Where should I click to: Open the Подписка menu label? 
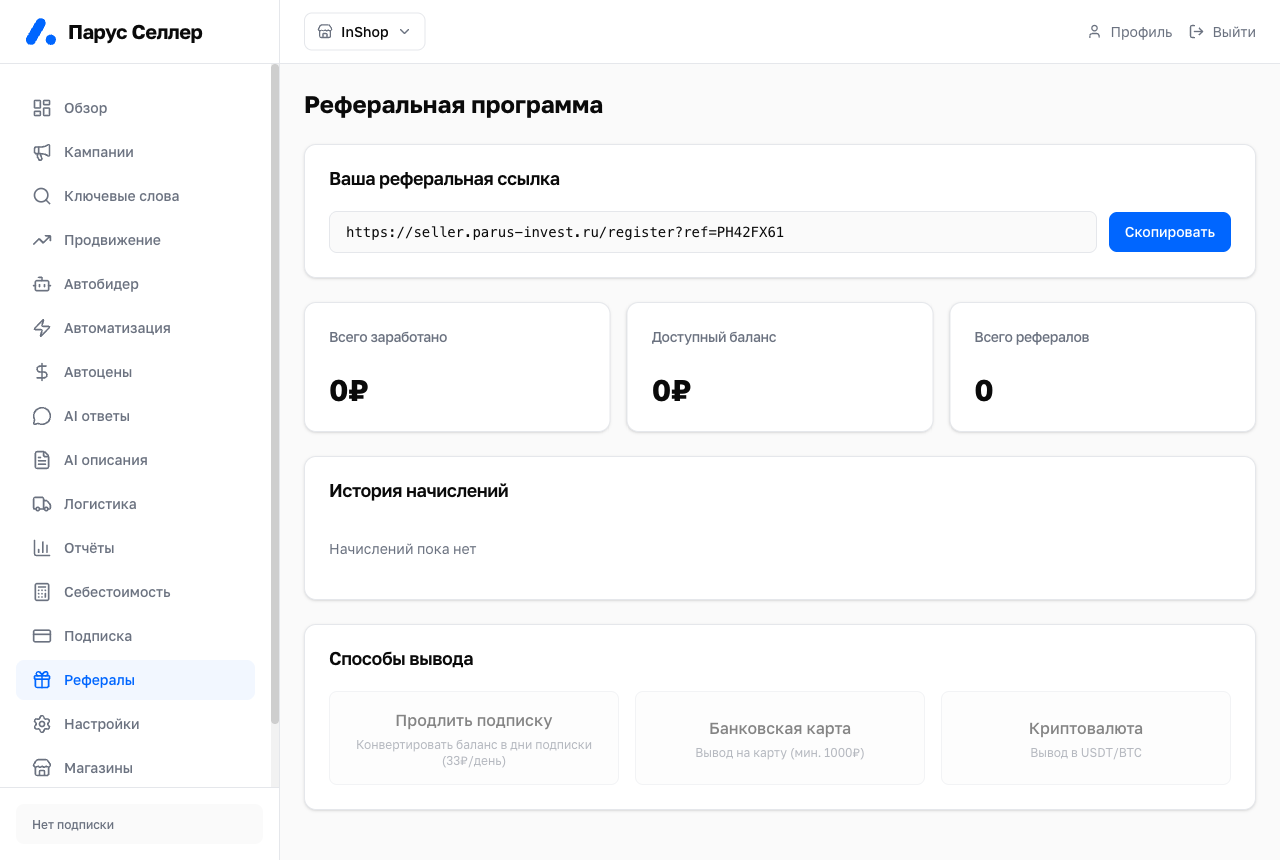[x=98, y=636]
